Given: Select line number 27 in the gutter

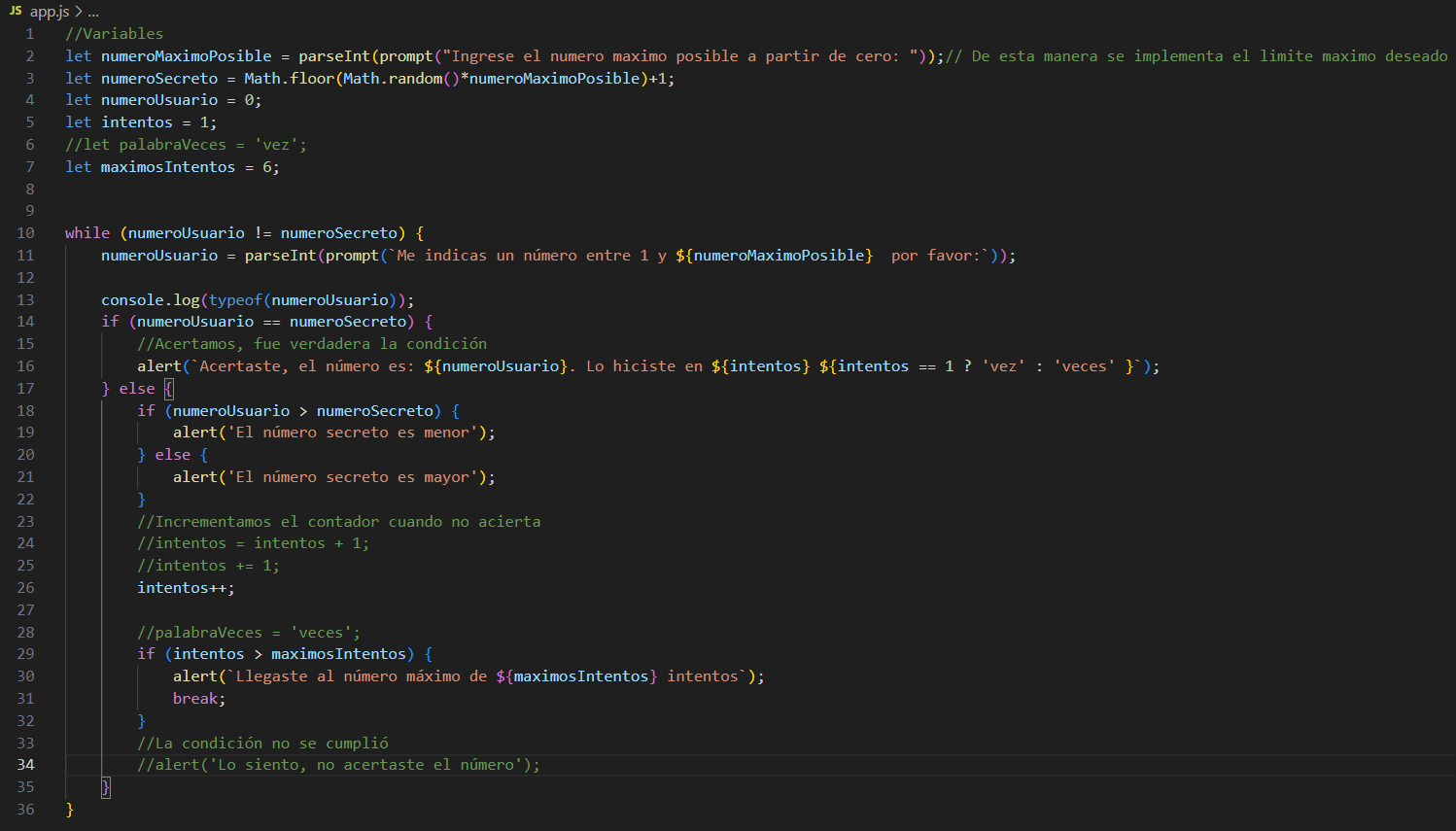Looking at the screenshot, I should [x=25, y=610].
